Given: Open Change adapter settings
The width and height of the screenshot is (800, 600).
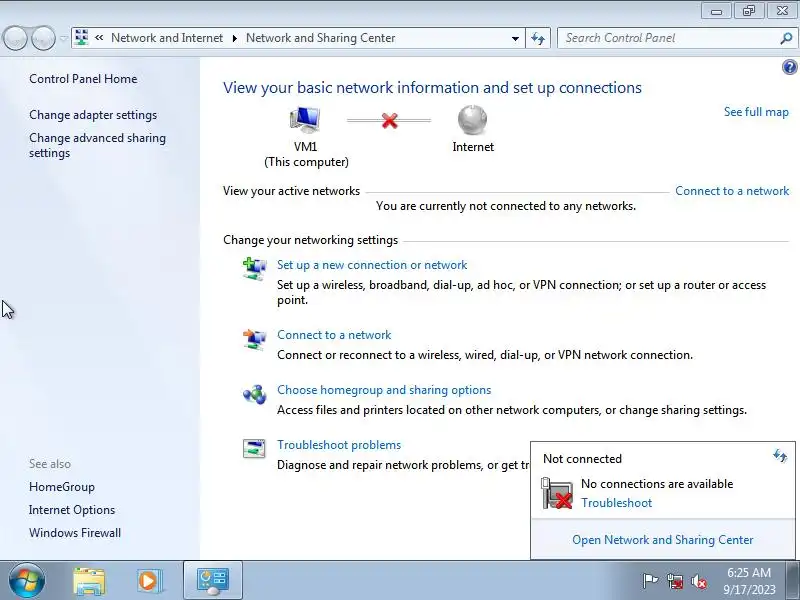Looking at the screenshot, I should 93,115.
